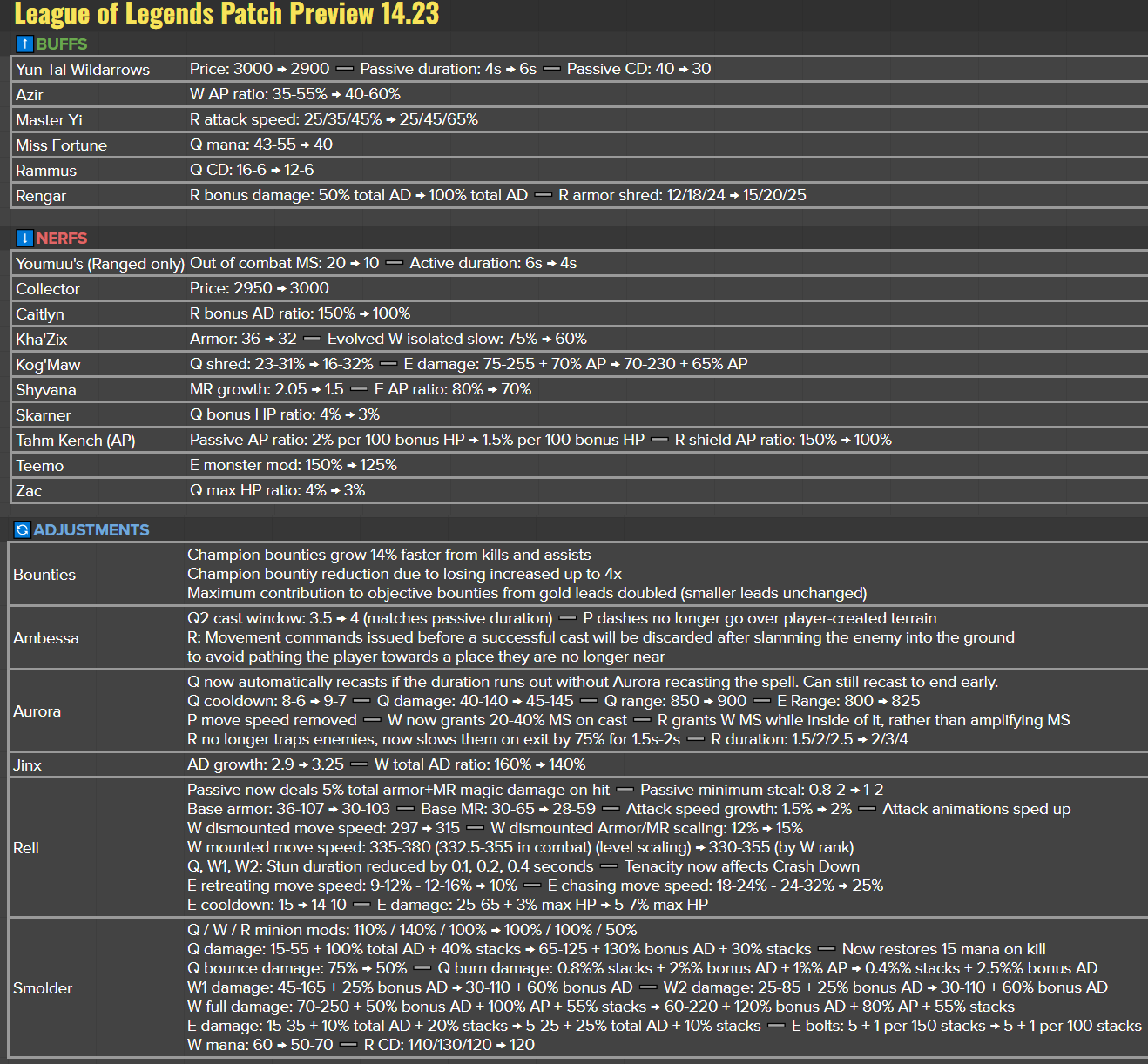The height and width of the screenshot is (1064, 1148).
Task: Select the blue ADJUSTMENTS section header
Action: [91, 529]
